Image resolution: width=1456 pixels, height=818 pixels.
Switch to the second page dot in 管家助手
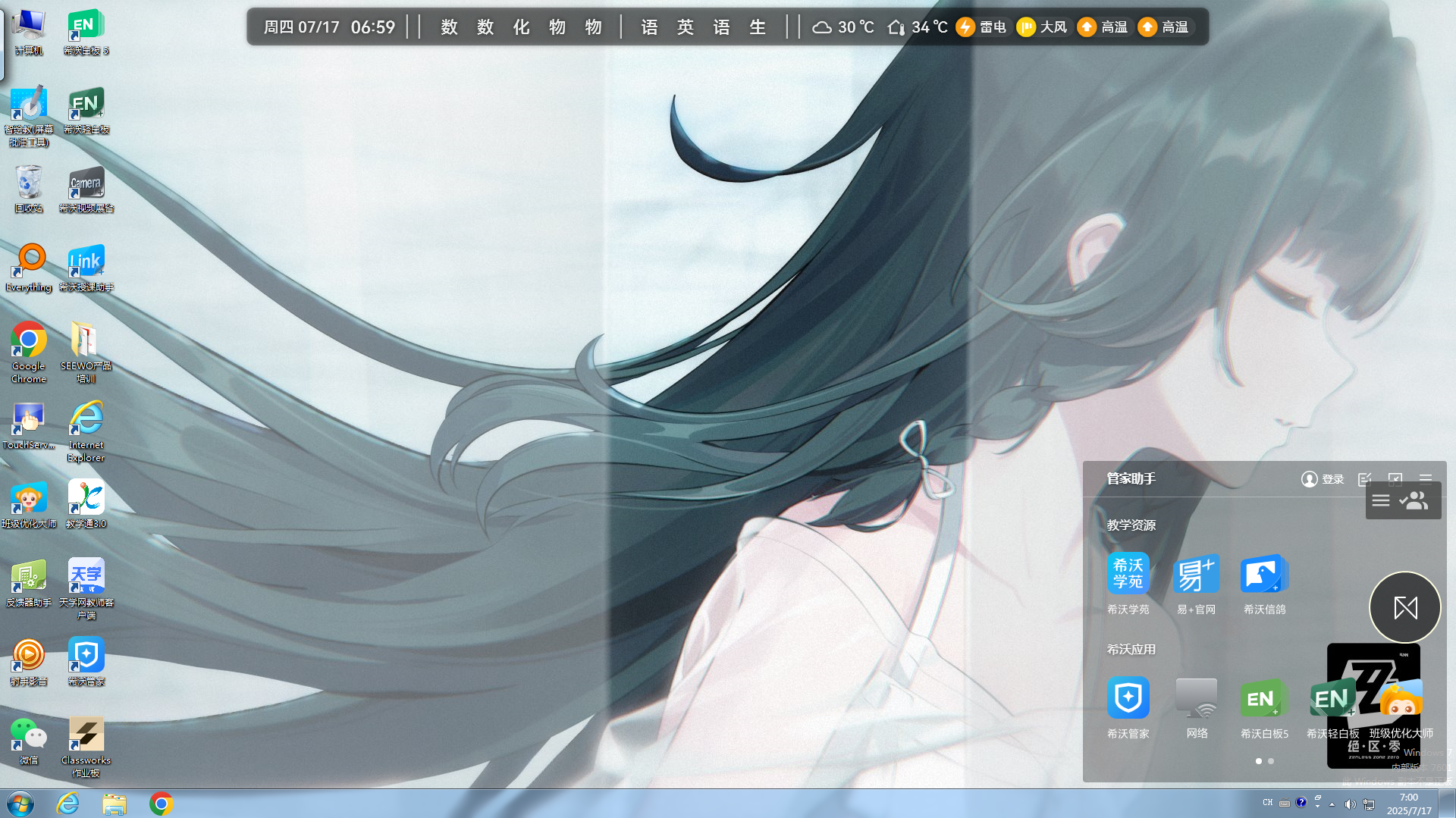[1271, 761]
